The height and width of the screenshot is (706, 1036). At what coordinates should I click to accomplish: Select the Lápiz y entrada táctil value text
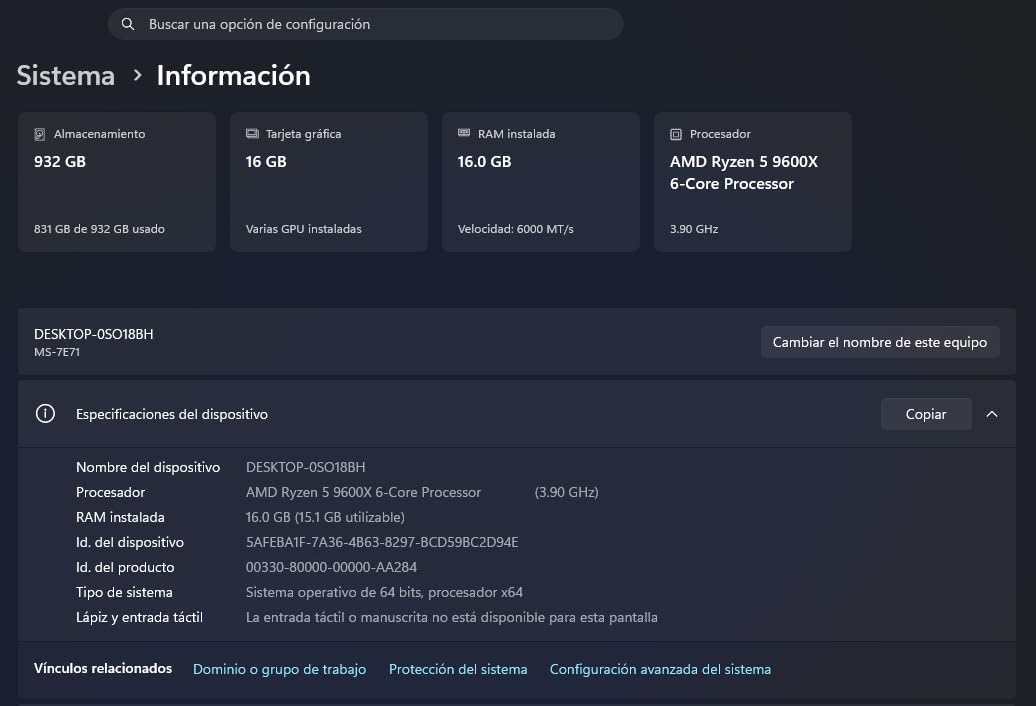[x=452, y=618]
